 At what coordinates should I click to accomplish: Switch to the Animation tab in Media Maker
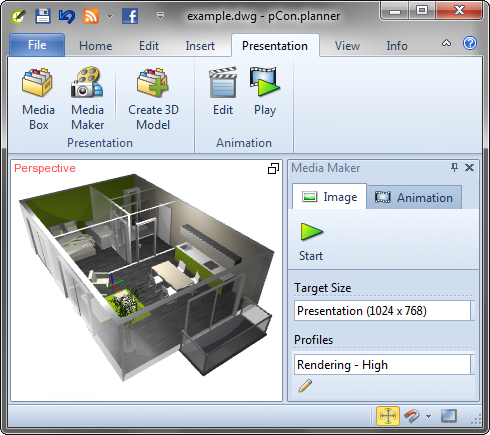414,198
